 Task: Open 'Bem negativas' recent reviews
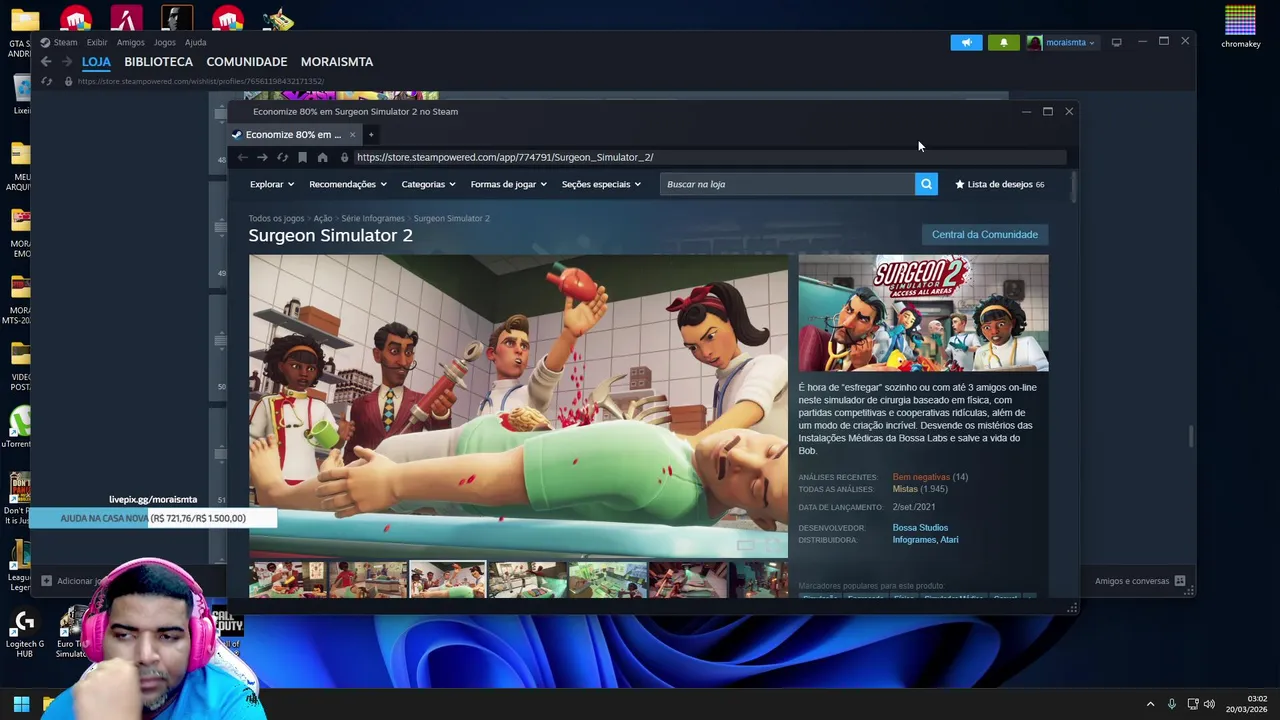point(921,477)
